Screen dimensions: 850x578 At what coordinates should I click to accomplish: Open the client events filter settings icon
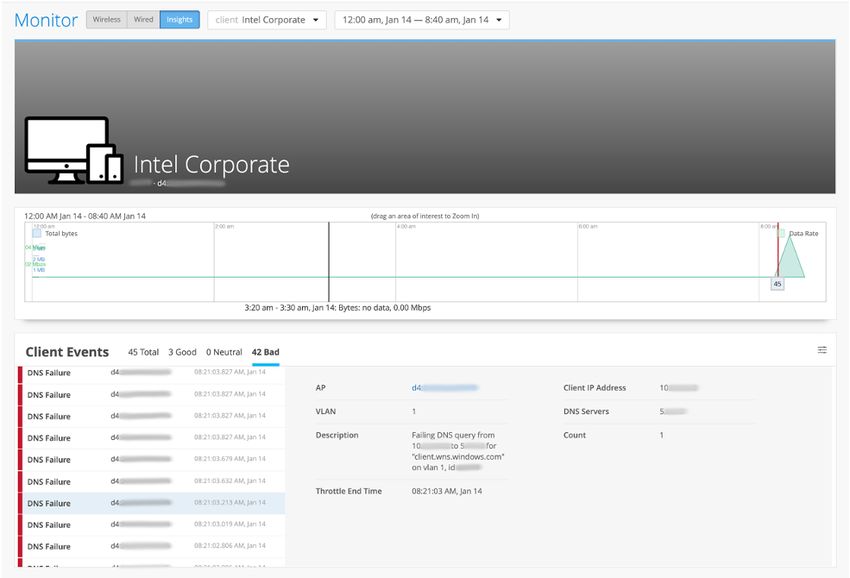[822, 350]
